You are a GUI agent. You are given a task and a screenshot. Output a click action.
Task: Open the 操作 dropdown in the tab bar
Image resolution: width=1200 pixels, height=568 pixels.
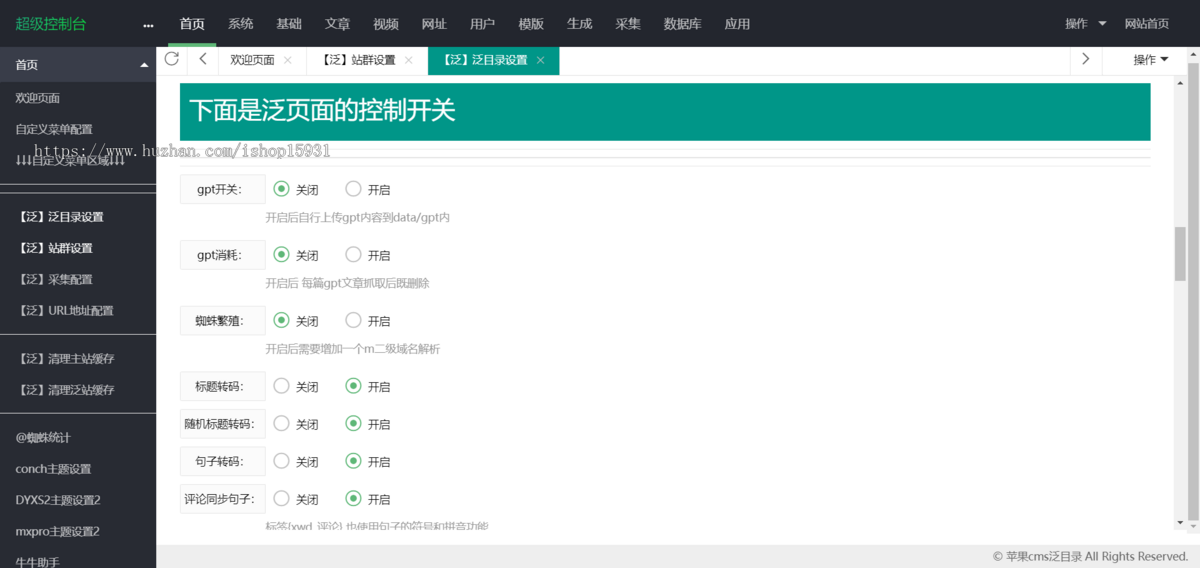(x=1150, y=60)
